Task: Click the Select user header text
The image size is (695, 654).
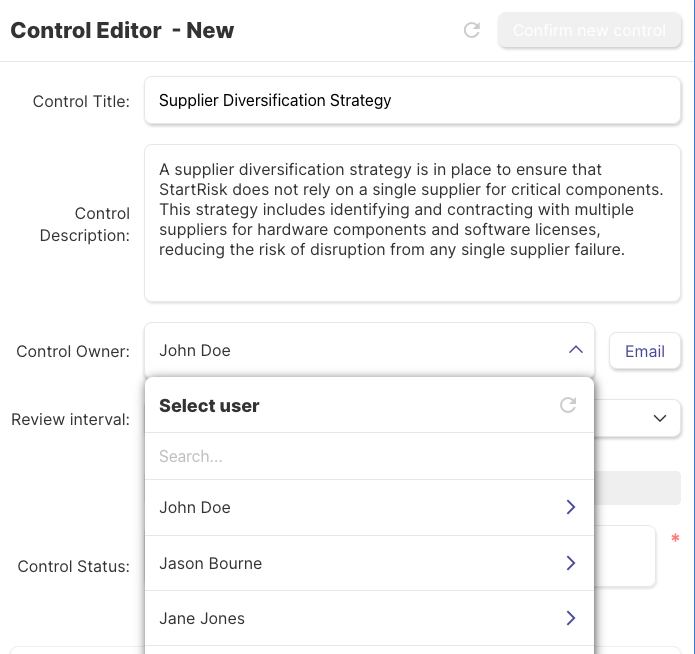Action: pyautogui.click(x=209, y=406)
